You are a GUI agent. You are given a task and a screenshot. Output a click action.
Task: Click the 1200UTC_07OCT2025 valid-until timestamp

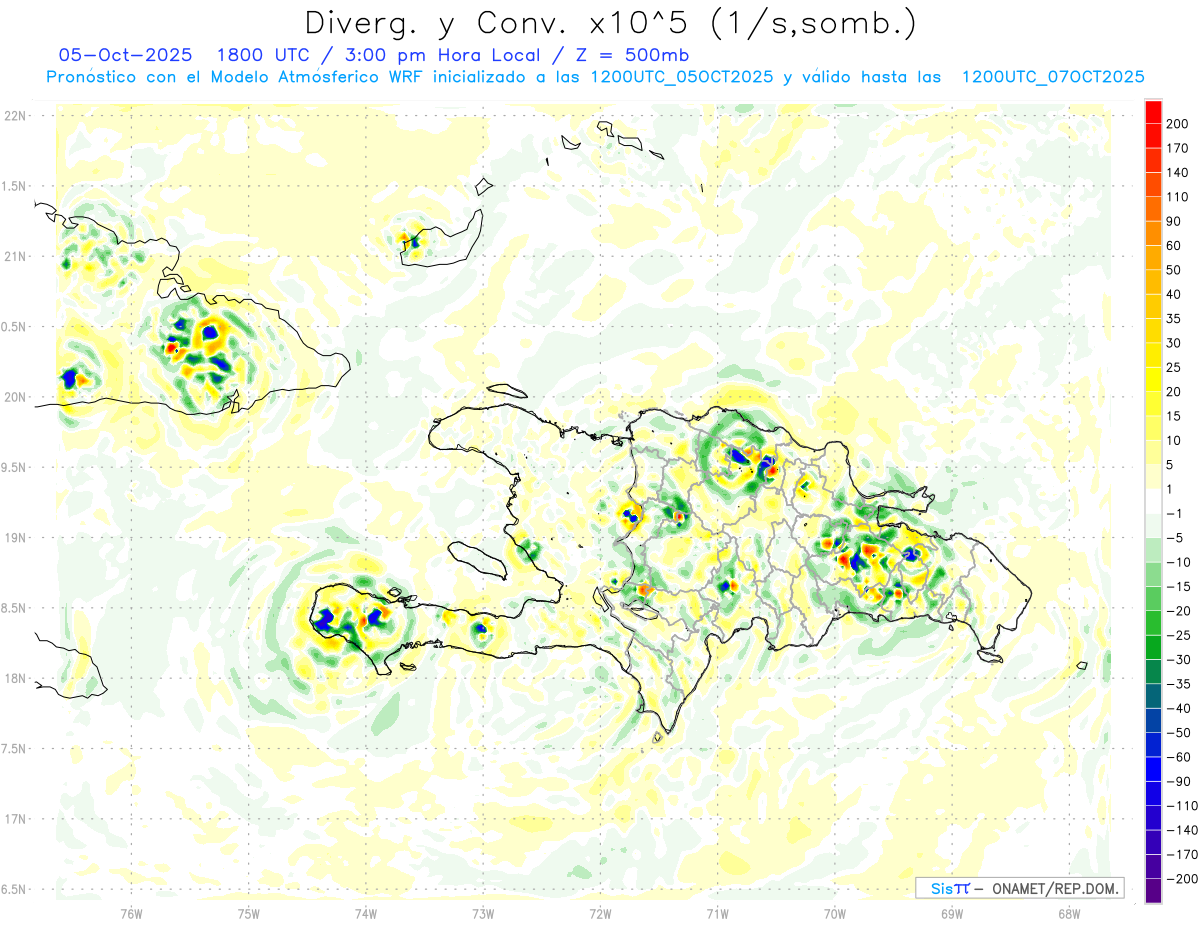point(1052,77)
